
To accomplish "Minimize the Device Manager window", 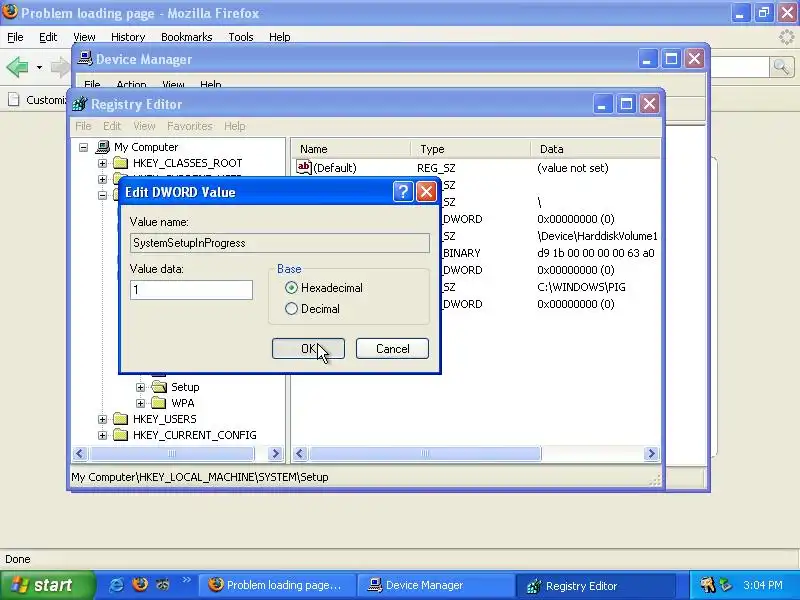I will (x=647, y=59).
